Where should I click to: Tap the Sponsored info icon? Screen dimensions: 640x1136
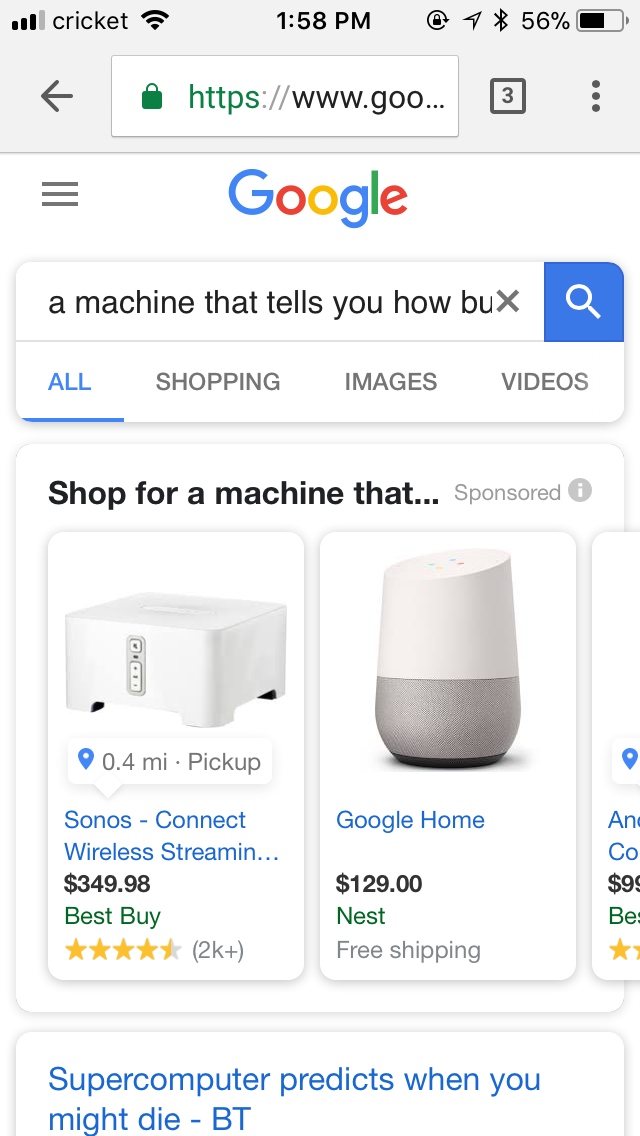(x=580, y=490)
